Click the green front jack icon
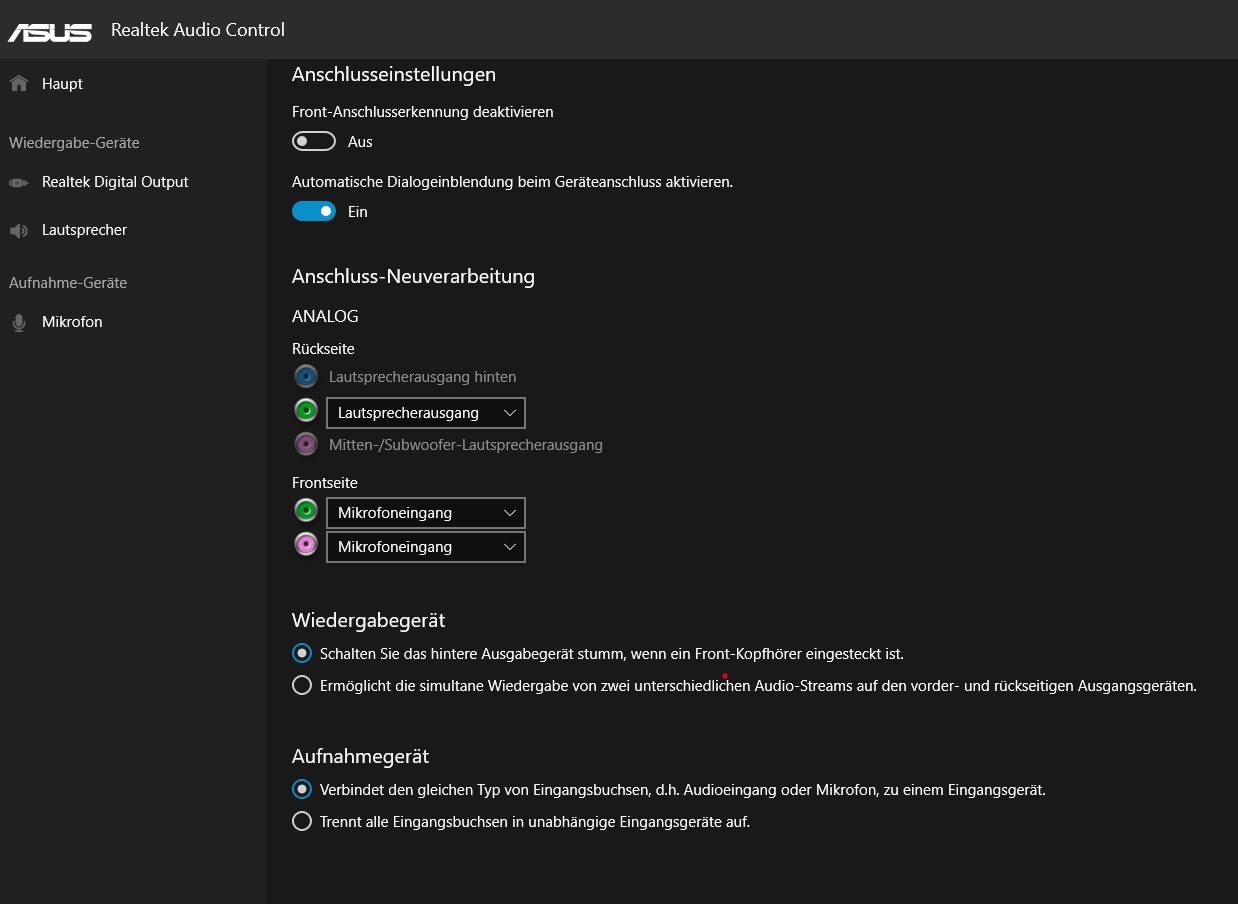 305,511
